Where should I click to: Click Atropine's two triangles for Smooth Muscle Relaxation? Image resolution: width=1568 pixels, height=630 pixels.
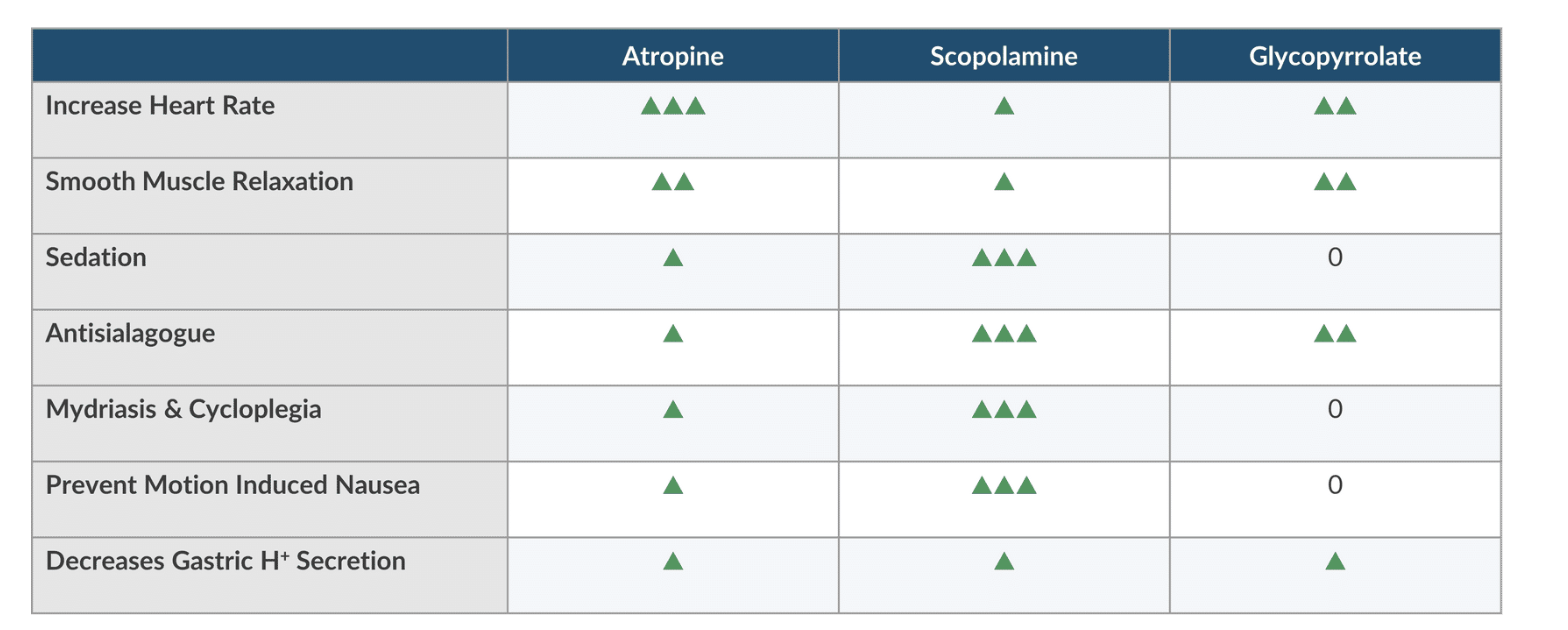pyautogui.click(x=673, y=182)
